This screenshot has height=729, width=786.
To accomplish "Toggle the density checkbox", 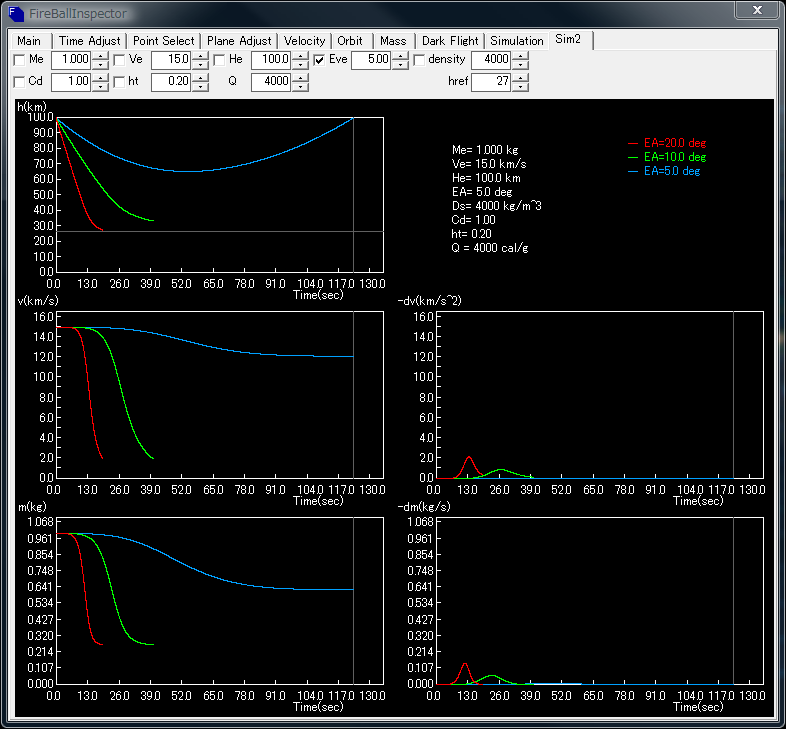I will (x=419, y=60).
